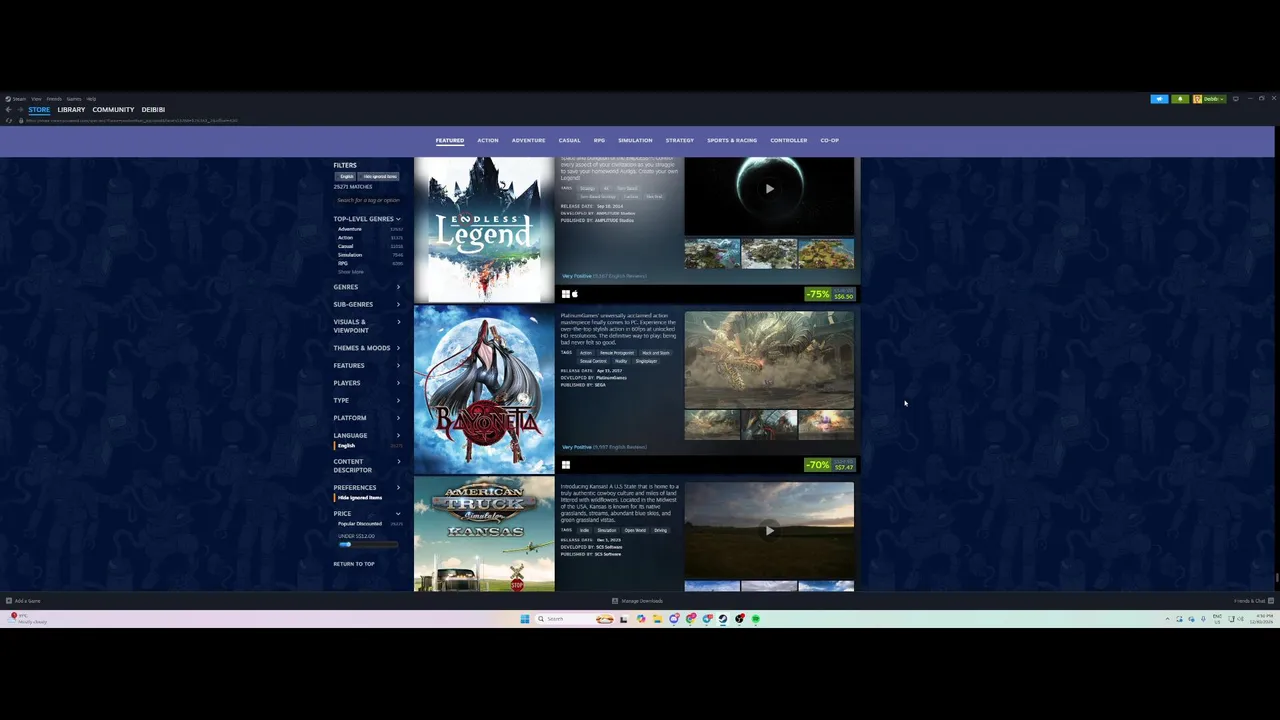This screenshot has height=720, width=1280.
Task: Expand the TYPE filter section
Action: 367,400
